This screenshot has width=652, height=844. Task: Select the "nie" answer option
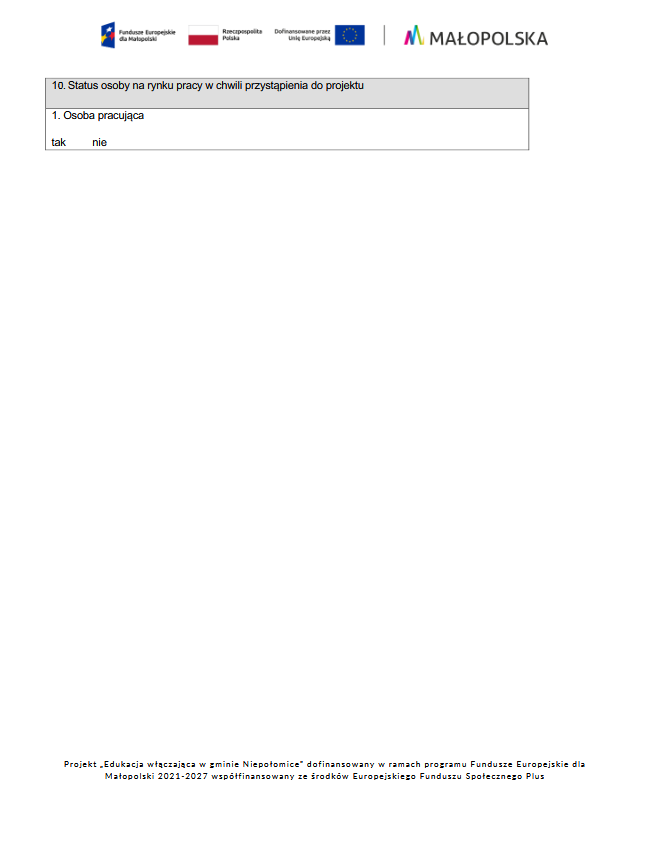[x=99, y=143]
